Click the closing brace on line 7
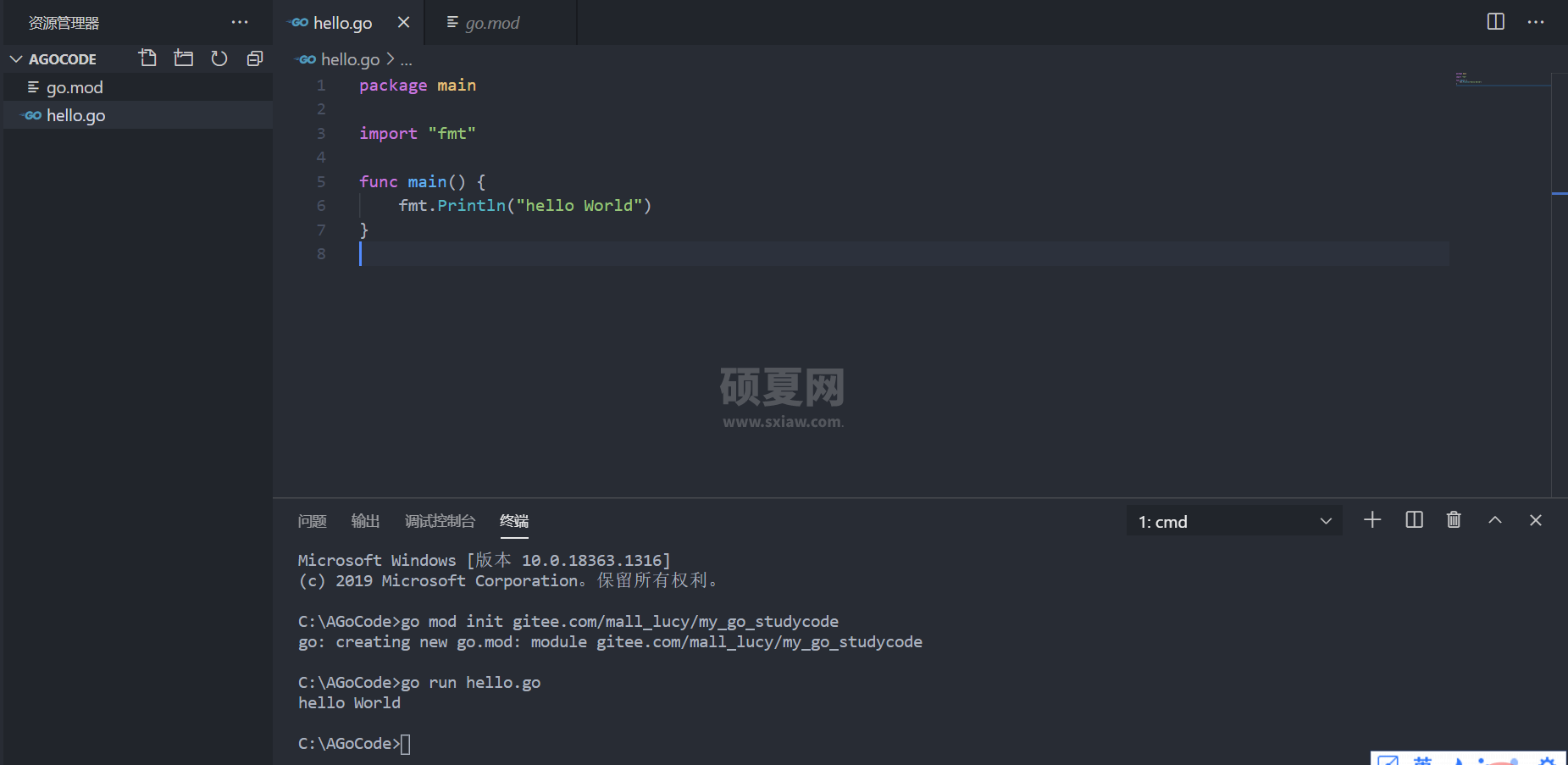The height and width of the screenshot is (765, 1568). [x=364, y=230]
